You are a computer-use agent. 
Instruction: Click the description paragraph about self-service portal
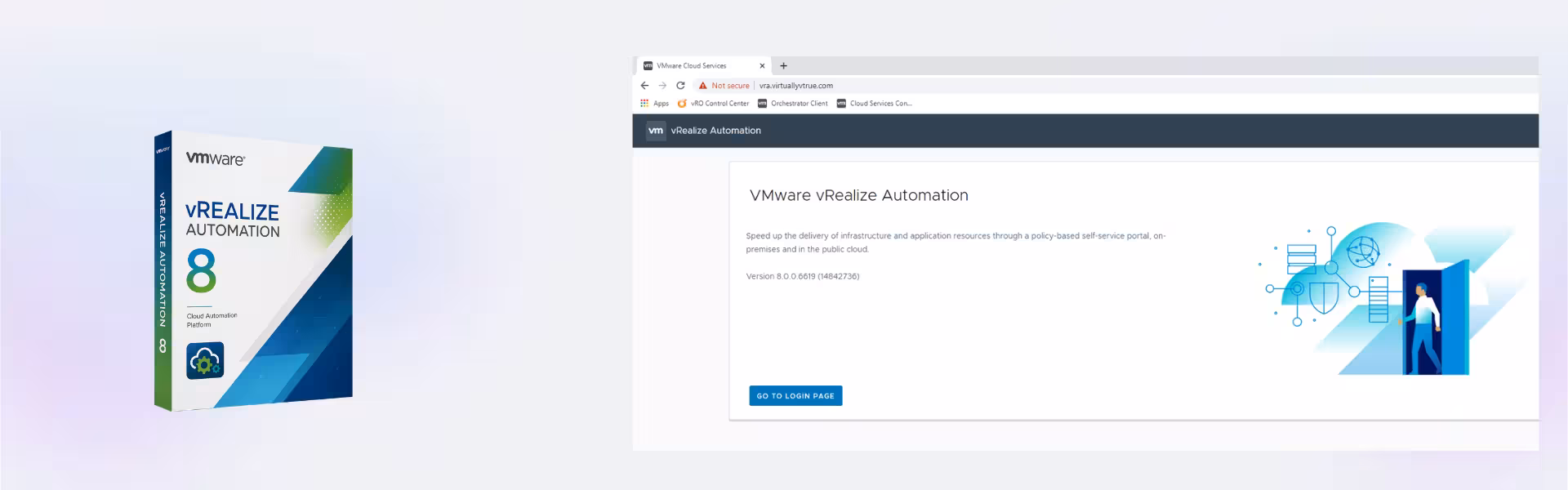coord(955,243)
